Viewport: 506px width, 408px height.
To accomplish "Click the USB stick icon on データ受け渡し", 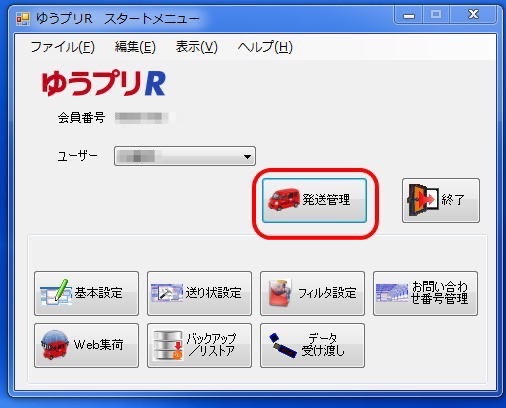I will (x=283, y=345).
